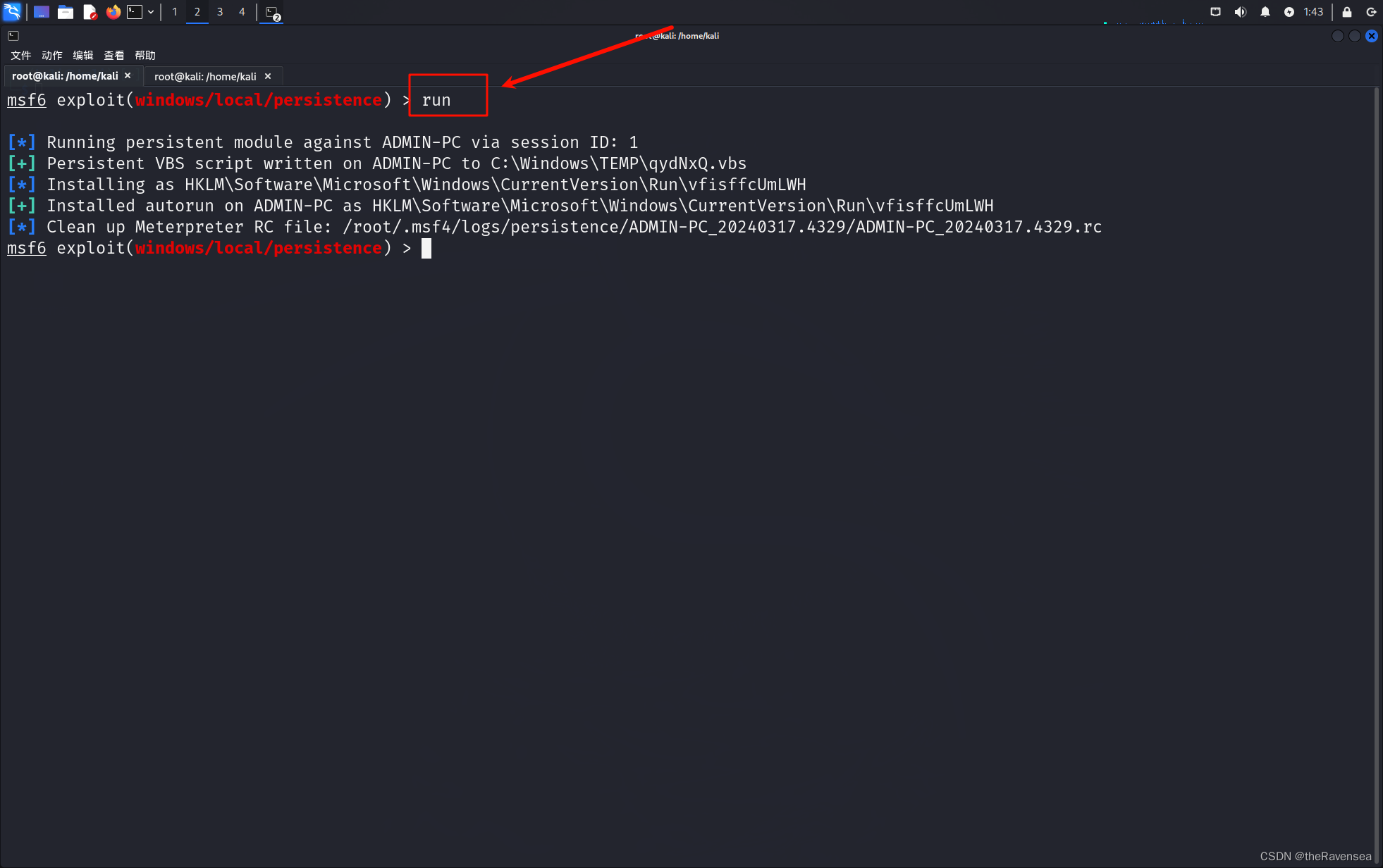This screenshot has width=1383, height=868.
Task: Open the volume control tray icon
Action: click(x=1240, y=12)
